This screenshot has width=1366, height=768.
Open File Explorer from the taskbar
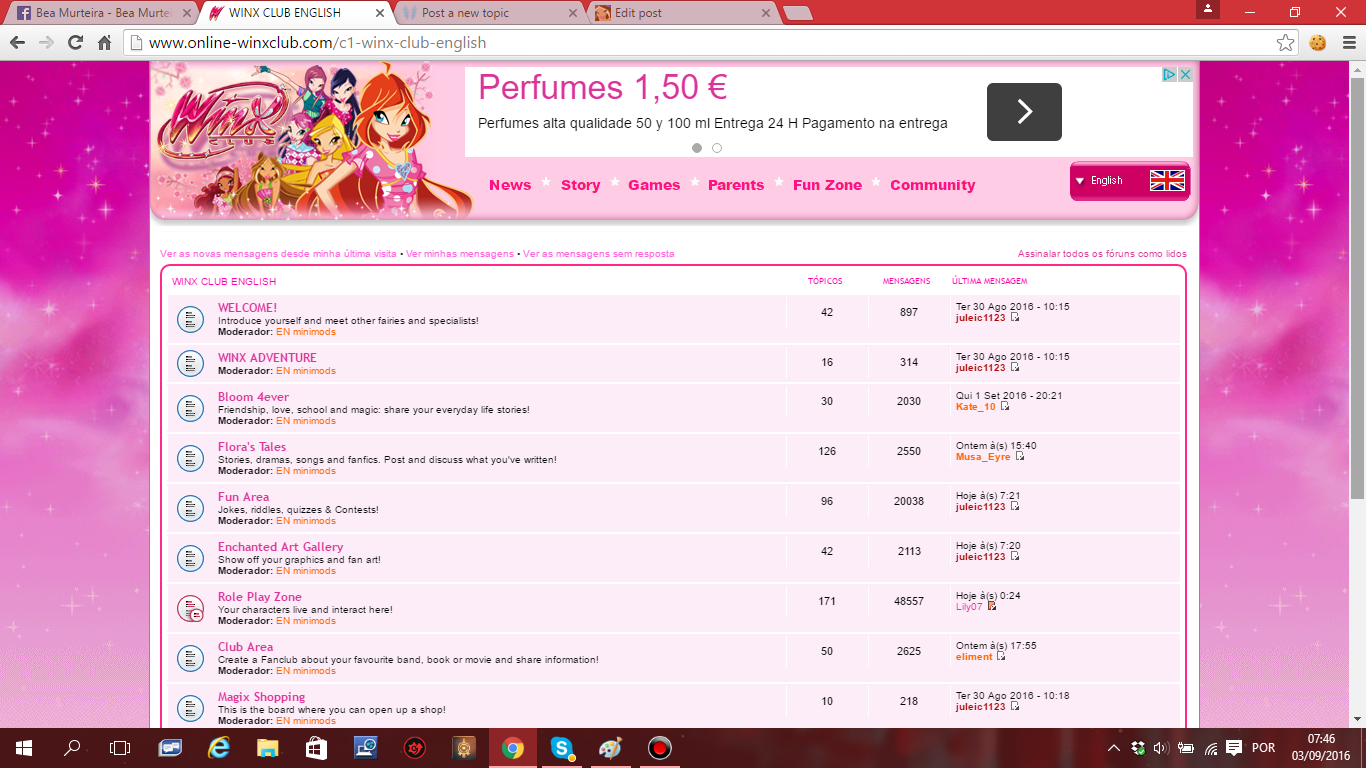(x=267, y=748)
